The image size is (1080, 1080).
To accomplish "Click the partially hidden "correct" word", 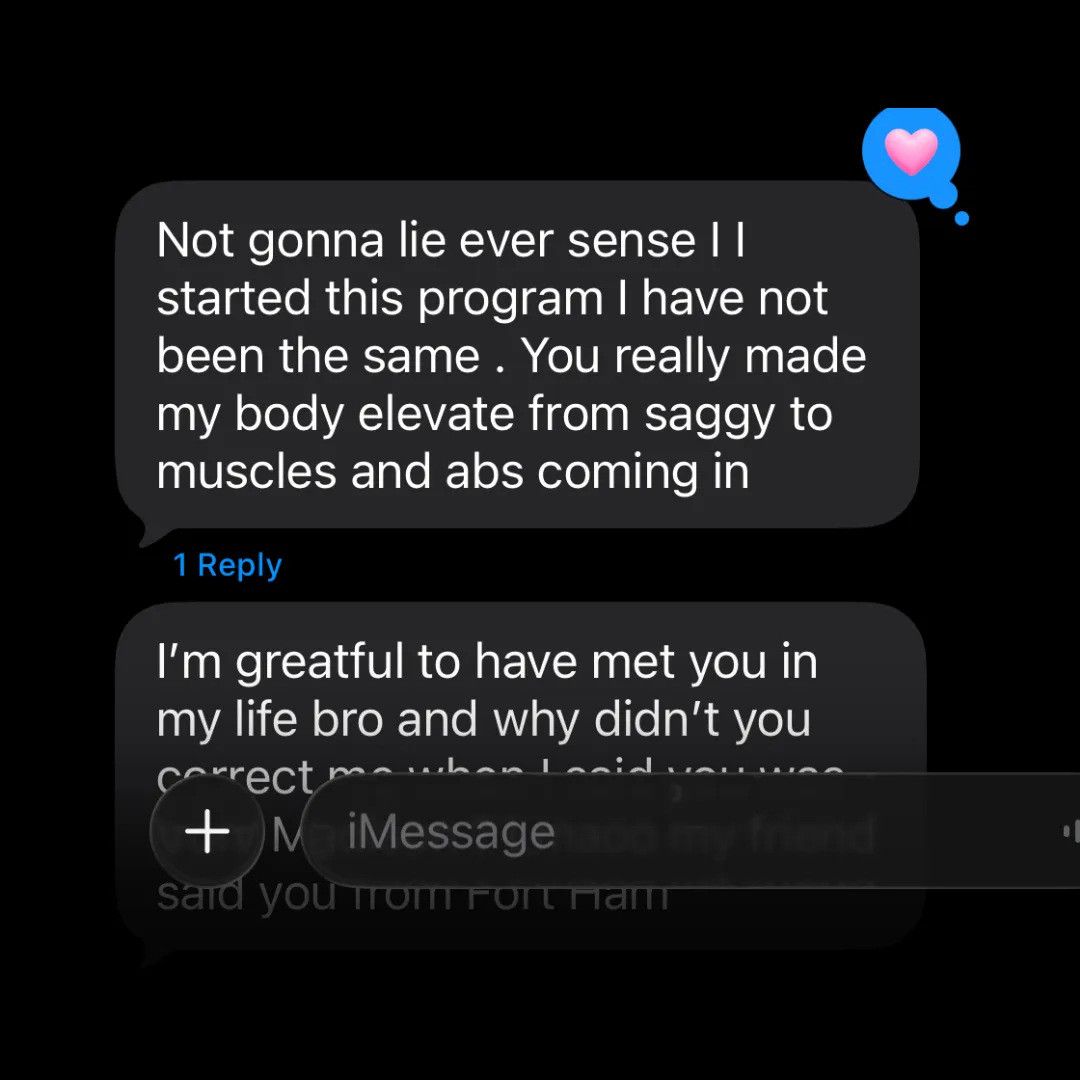I will click(236, 777).
